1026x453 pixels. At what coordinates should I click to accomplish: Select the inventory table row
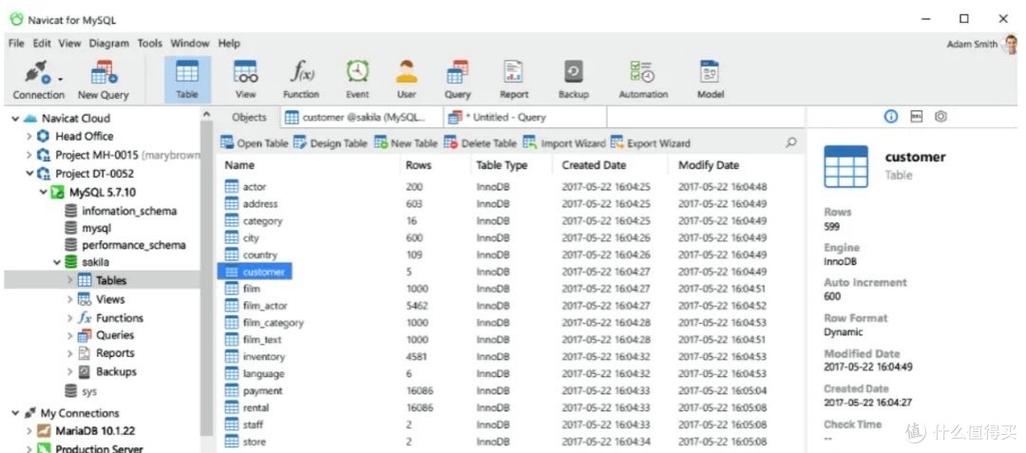[510, 357]
